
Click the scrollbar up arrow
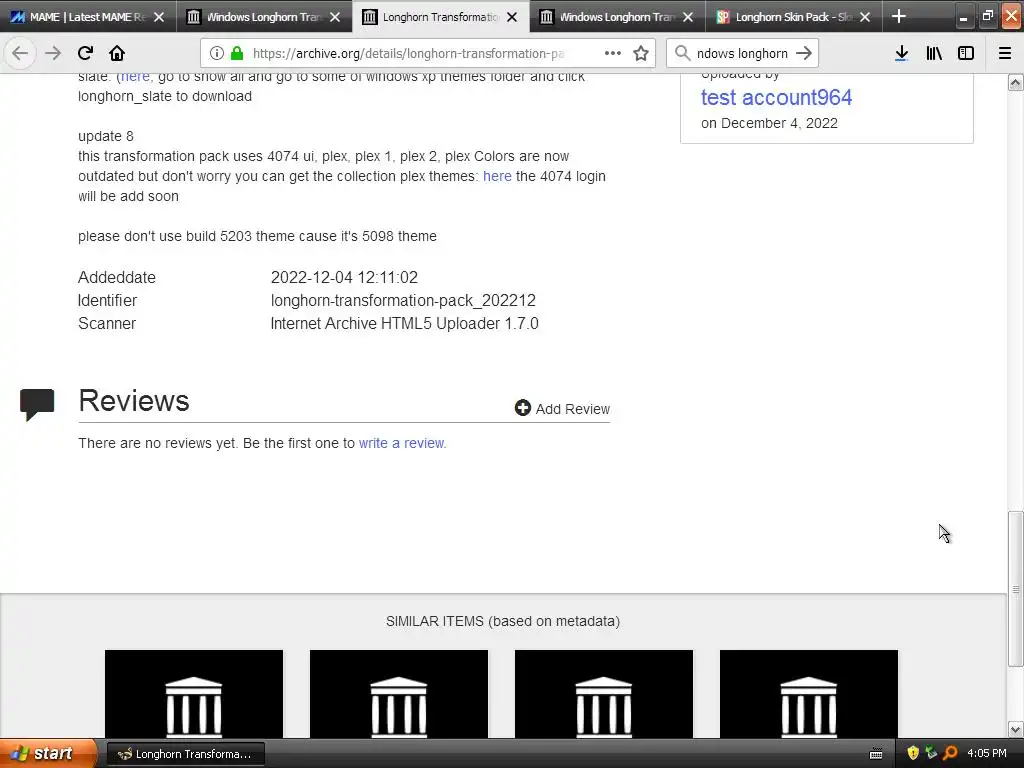[x=1015, y=82]
